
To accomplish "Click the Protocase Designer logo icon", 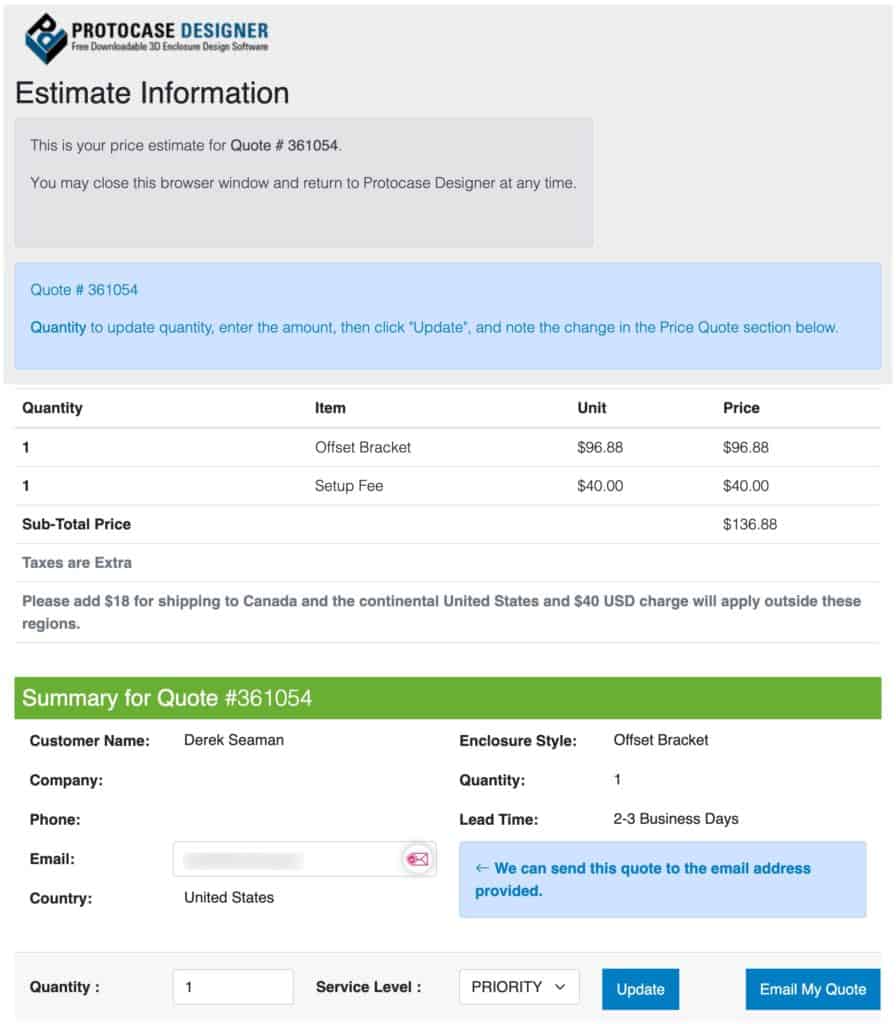I will coord(46,38).
